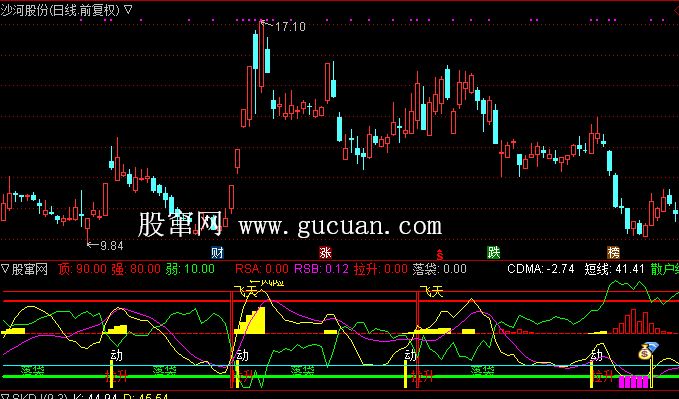Select the 短线: 41.41 indicator value

pyautogui.click(x=614, y=269)
